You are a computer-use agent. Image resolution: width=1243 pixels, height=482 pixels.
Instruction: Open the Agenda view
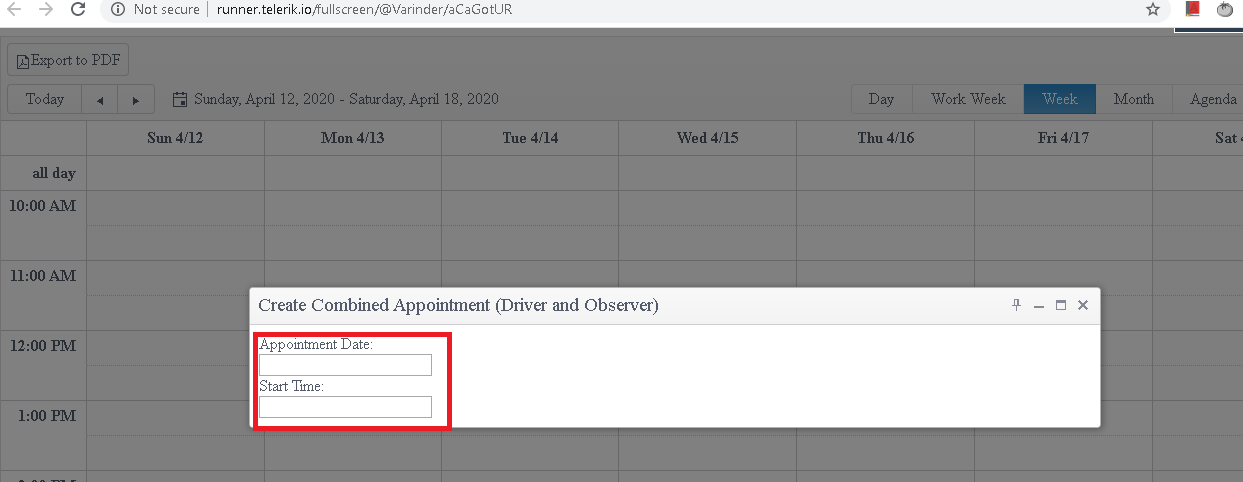(1212, 99)
